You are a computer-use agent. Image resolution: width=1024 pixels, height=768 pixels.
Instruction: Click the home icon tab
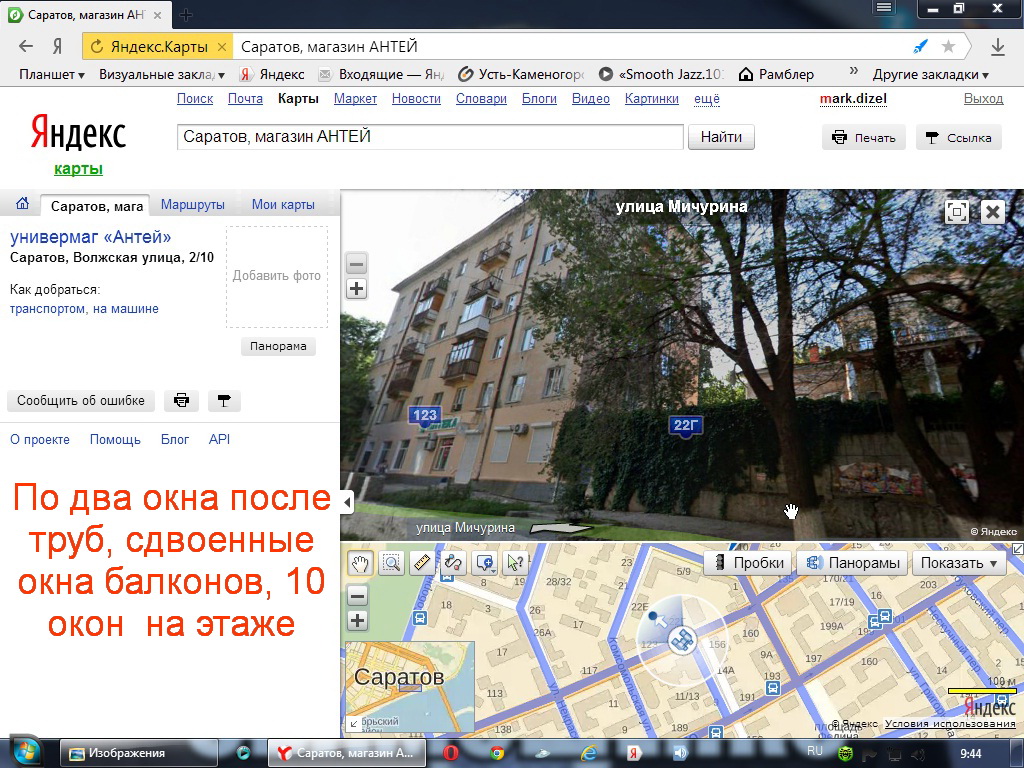pos(22,205)
